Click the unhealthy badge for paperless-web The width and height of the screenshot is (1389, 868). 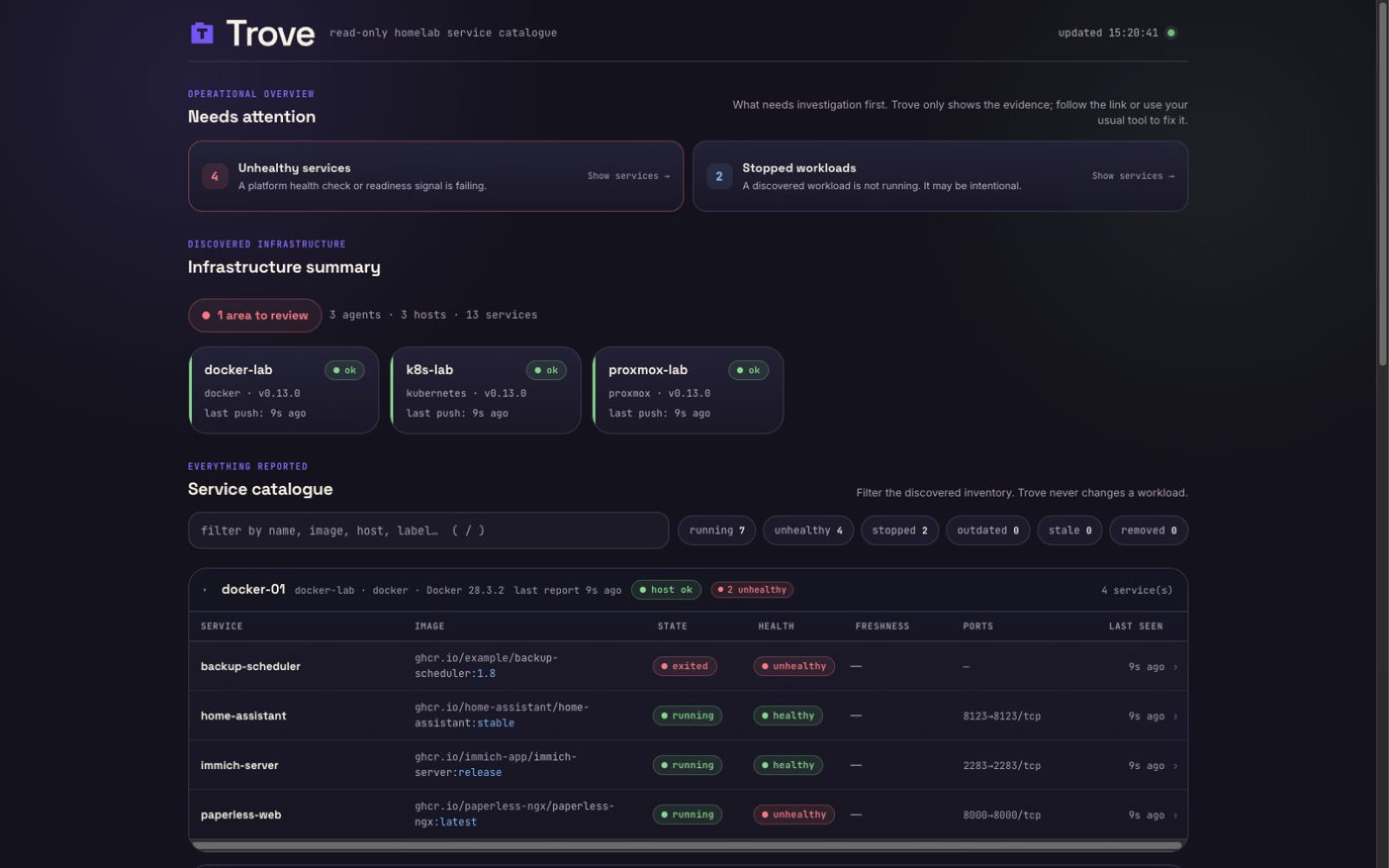pyautogui.click(x=794, y=815)
